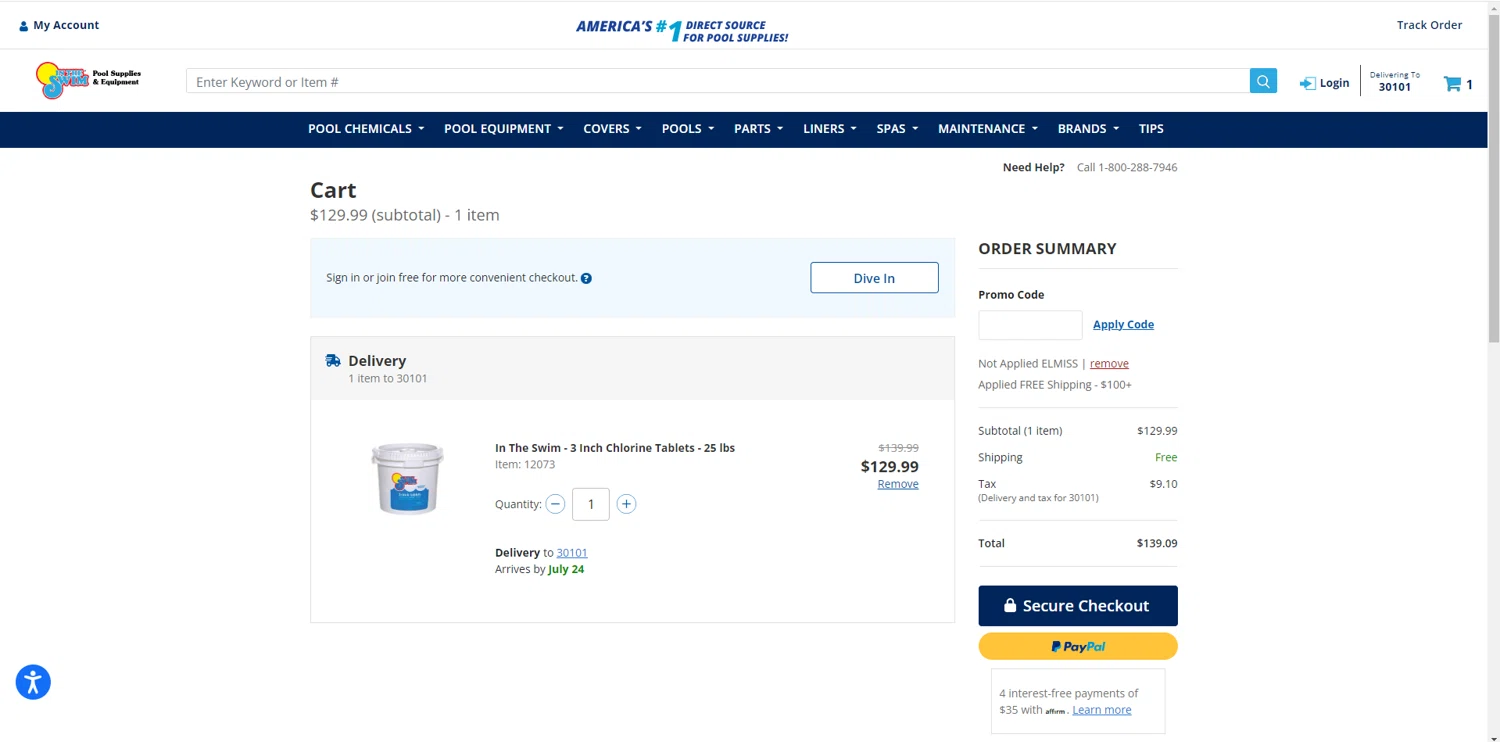Expand the Covers menu
This screenshot has width=1500, height=742.
612,129
